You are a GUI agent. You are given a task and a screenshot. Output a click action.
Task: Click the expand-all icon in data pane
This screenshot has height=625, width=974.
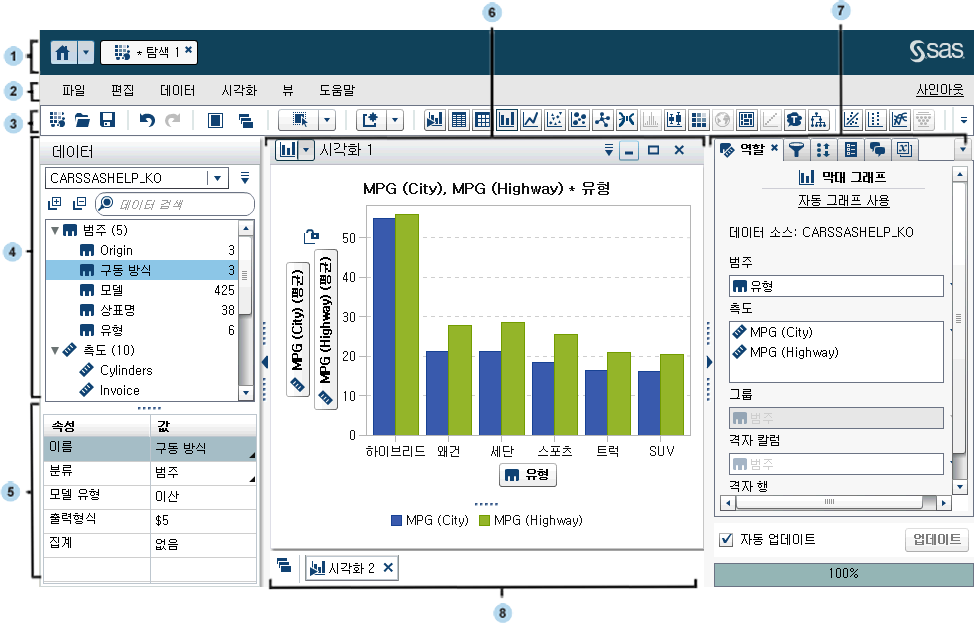[55, 203]
